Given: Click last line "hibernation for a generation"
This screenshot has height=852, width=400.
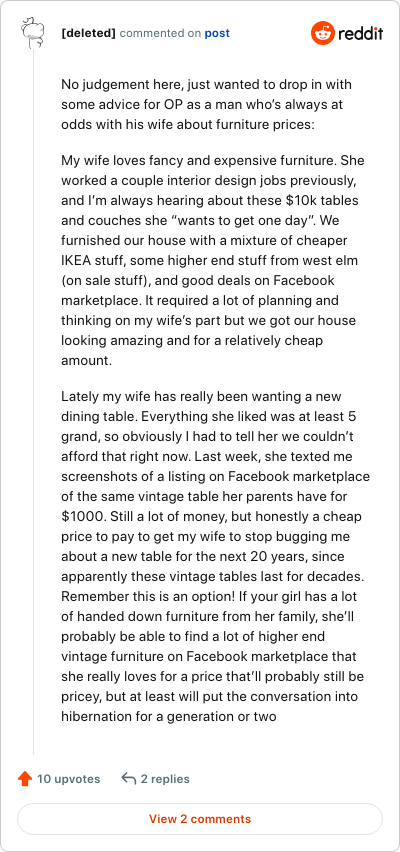Looking at the screenshot, I should (168, 716).
